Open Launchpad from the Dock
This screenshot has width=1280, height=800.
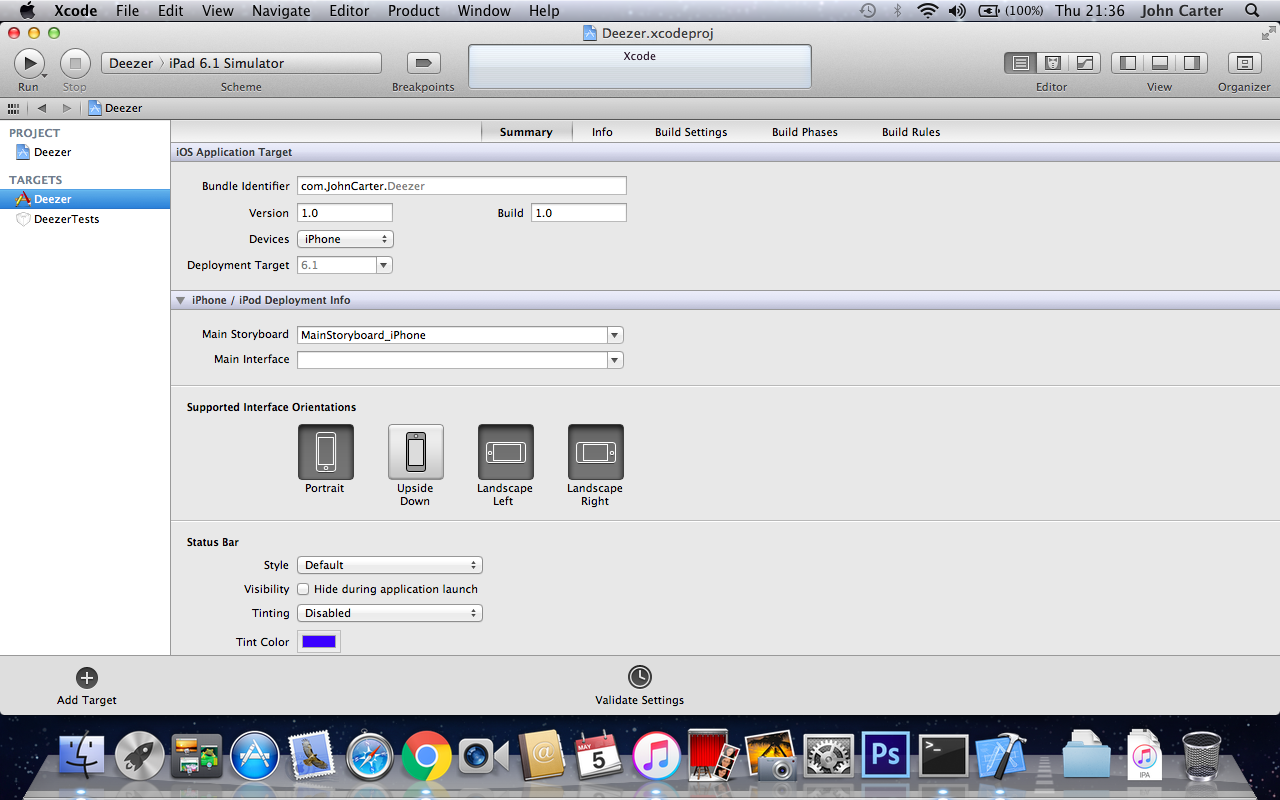(140, 755)
